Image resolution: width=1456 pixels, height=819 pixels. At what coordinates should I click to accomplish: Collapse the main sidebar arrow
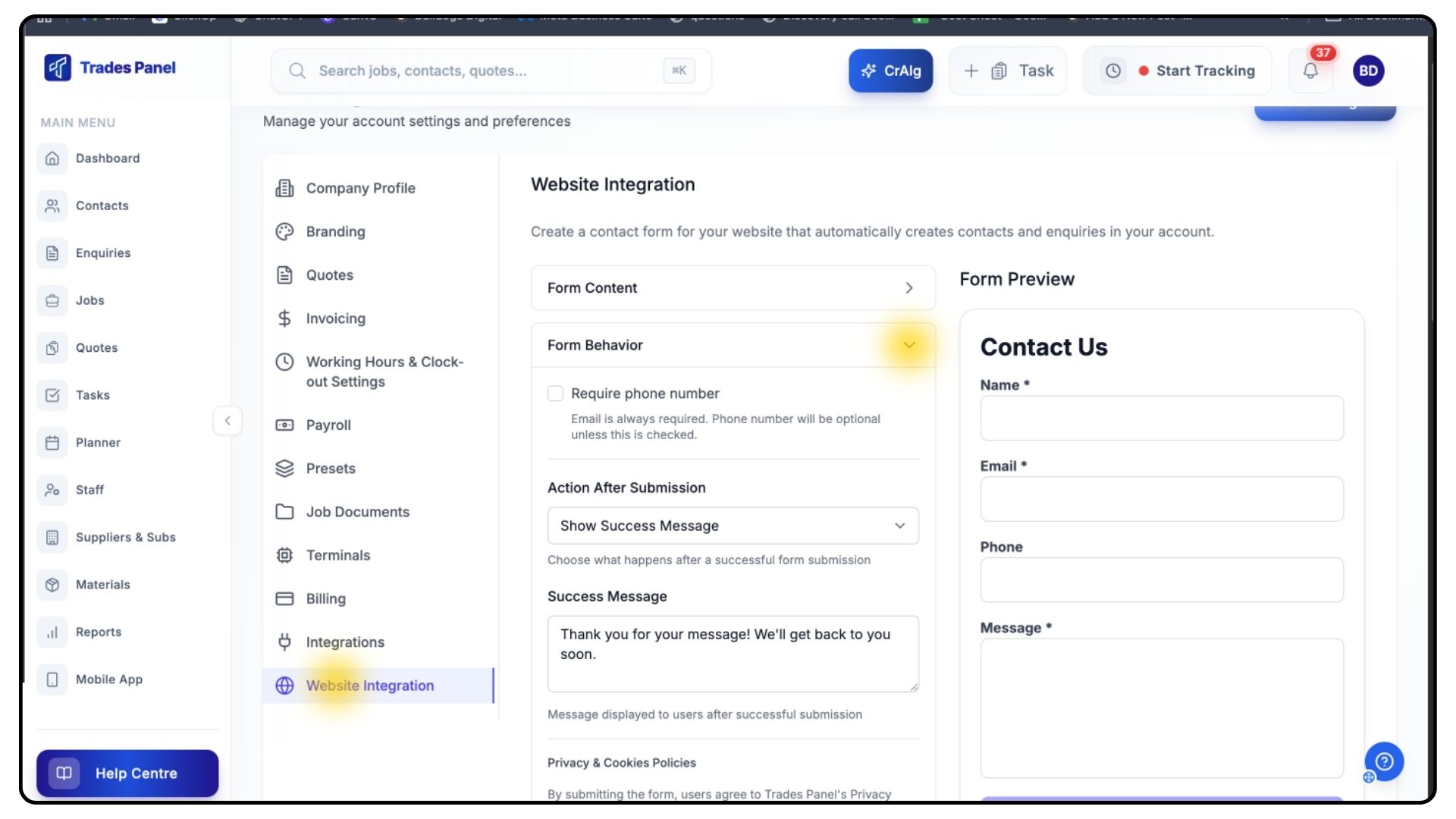pyautogui.click(x=227, y=421)
